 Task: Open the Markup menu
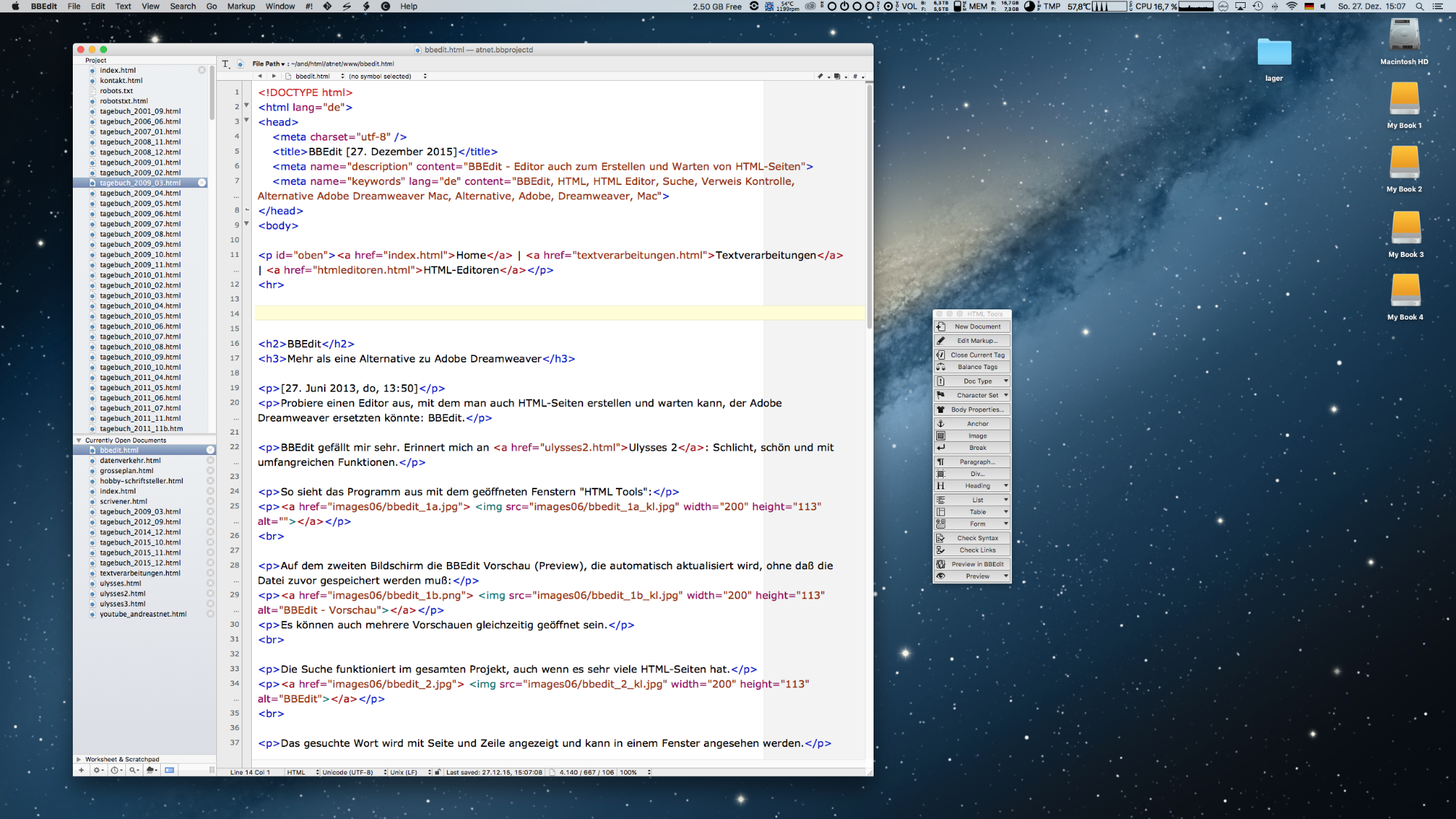(241, 7)
